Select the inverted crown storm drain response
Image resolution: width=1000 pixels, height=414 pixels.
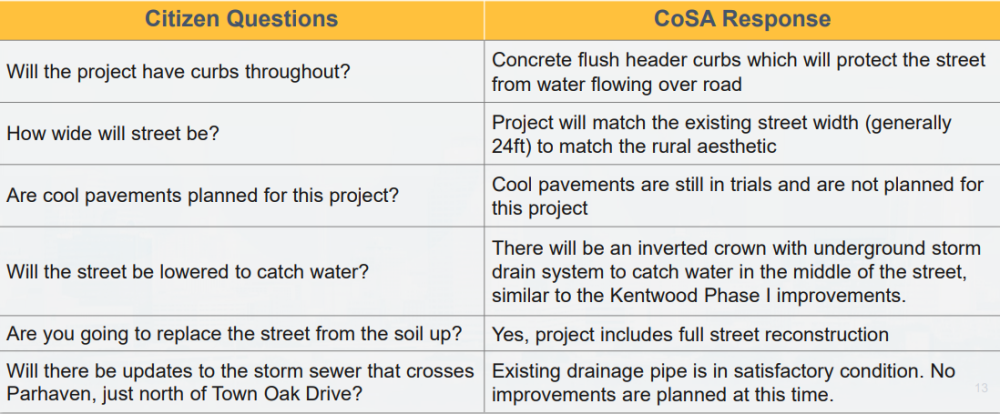(x=737, y=272)
